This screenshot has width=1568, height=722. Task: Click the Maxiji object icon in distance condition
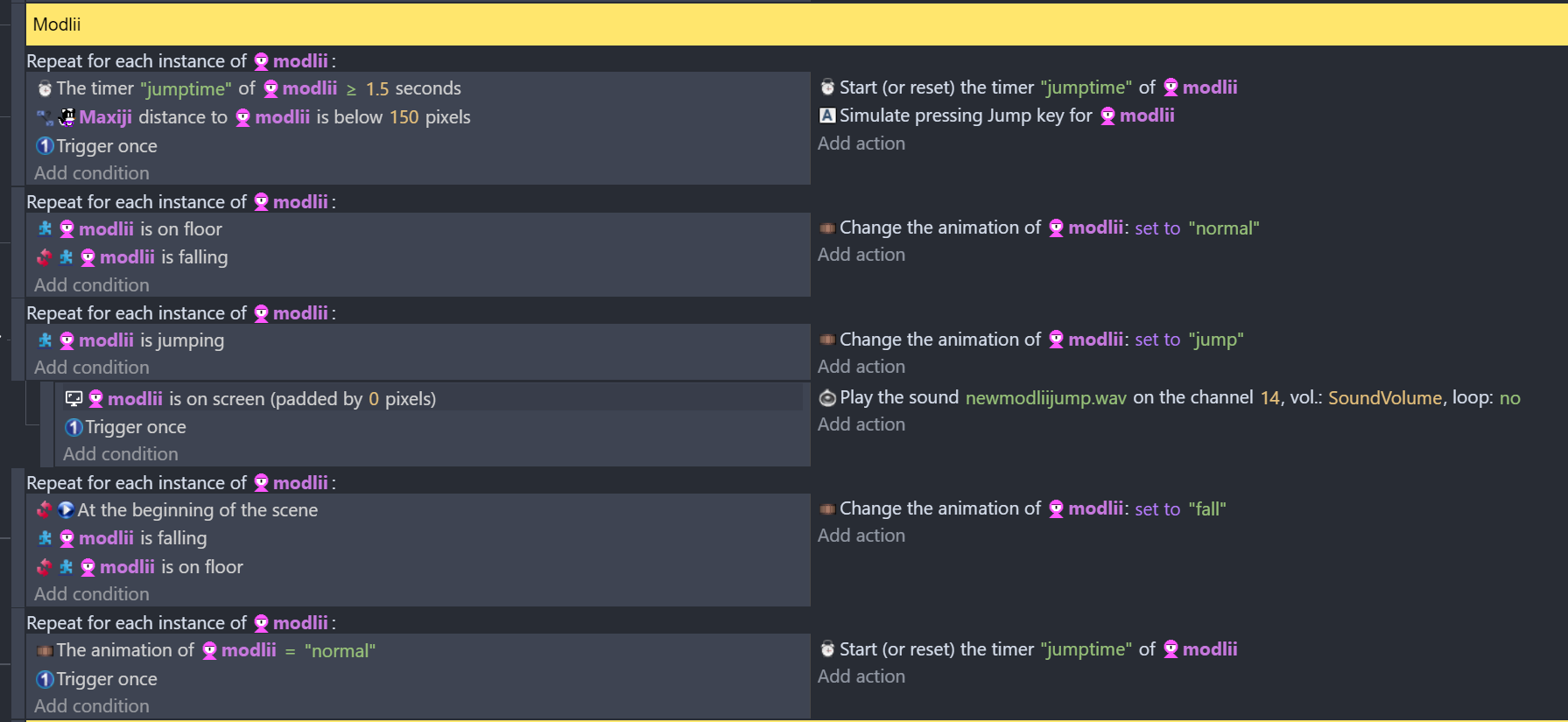(67, 117)
